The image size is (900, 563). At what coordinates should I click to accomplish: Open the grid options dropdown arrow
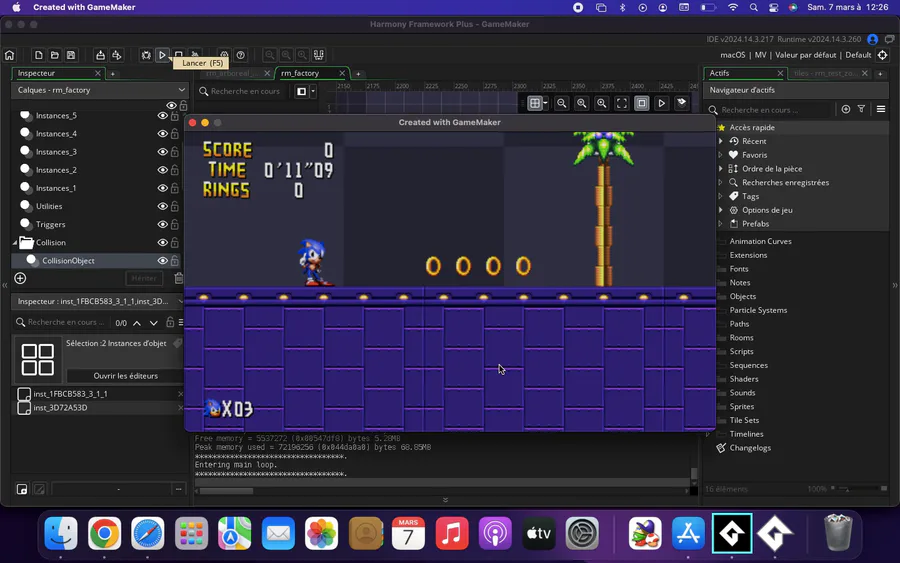545,103
